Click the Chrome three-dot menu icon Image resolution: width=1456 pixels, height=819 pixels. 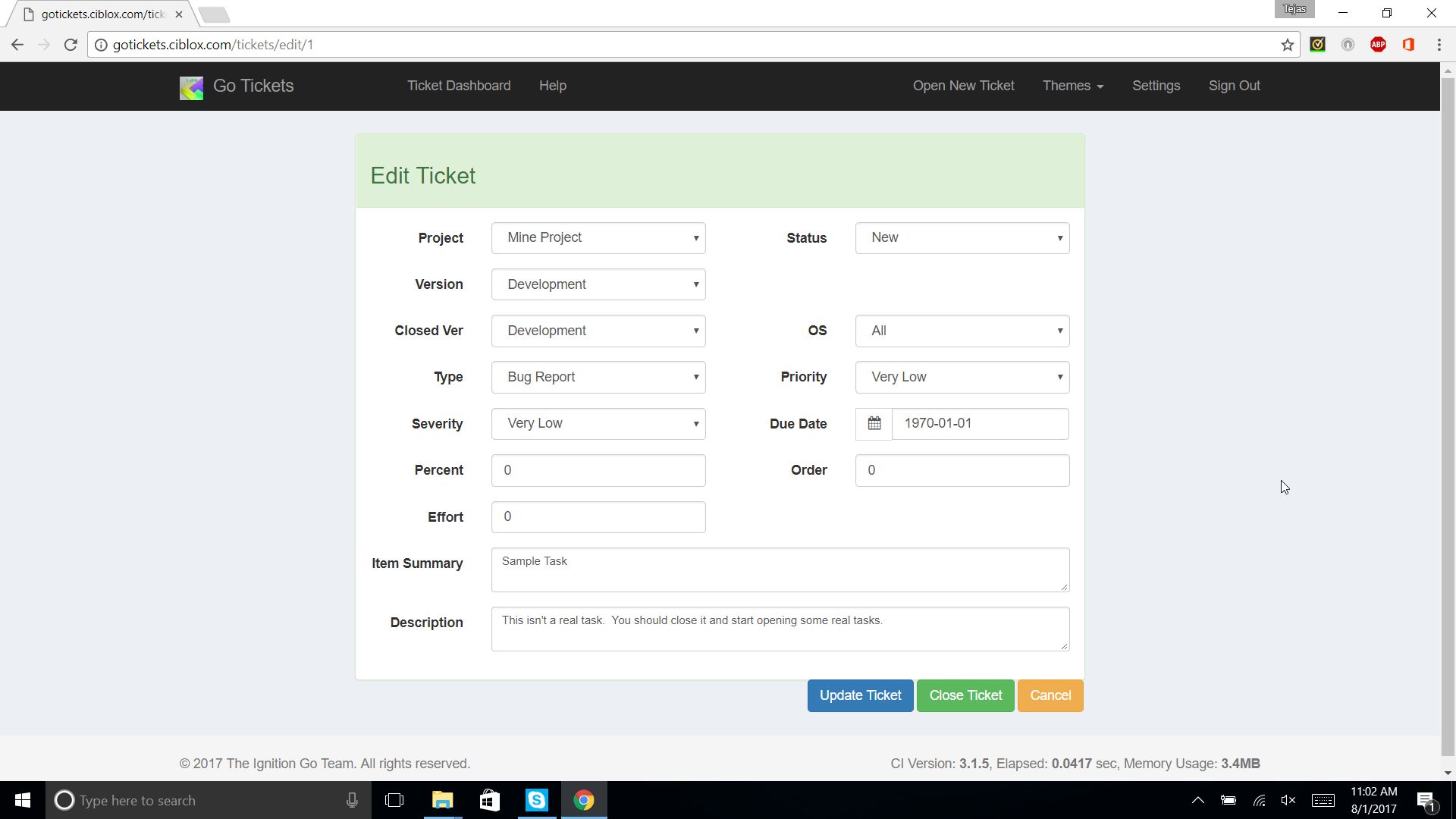(1439, 45)
